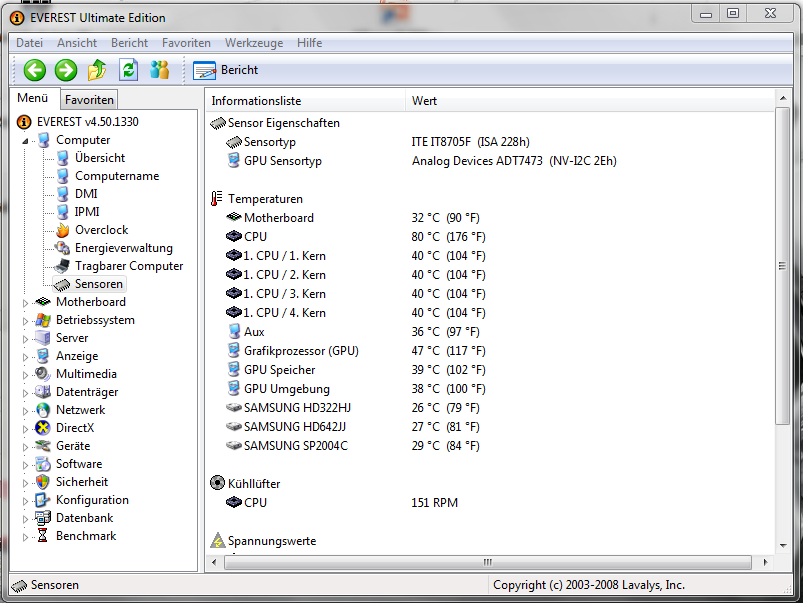Click the DirectX yellow X icon
Image resolution: width=808 pixels, height=607 pixels.
click(43, 428)
